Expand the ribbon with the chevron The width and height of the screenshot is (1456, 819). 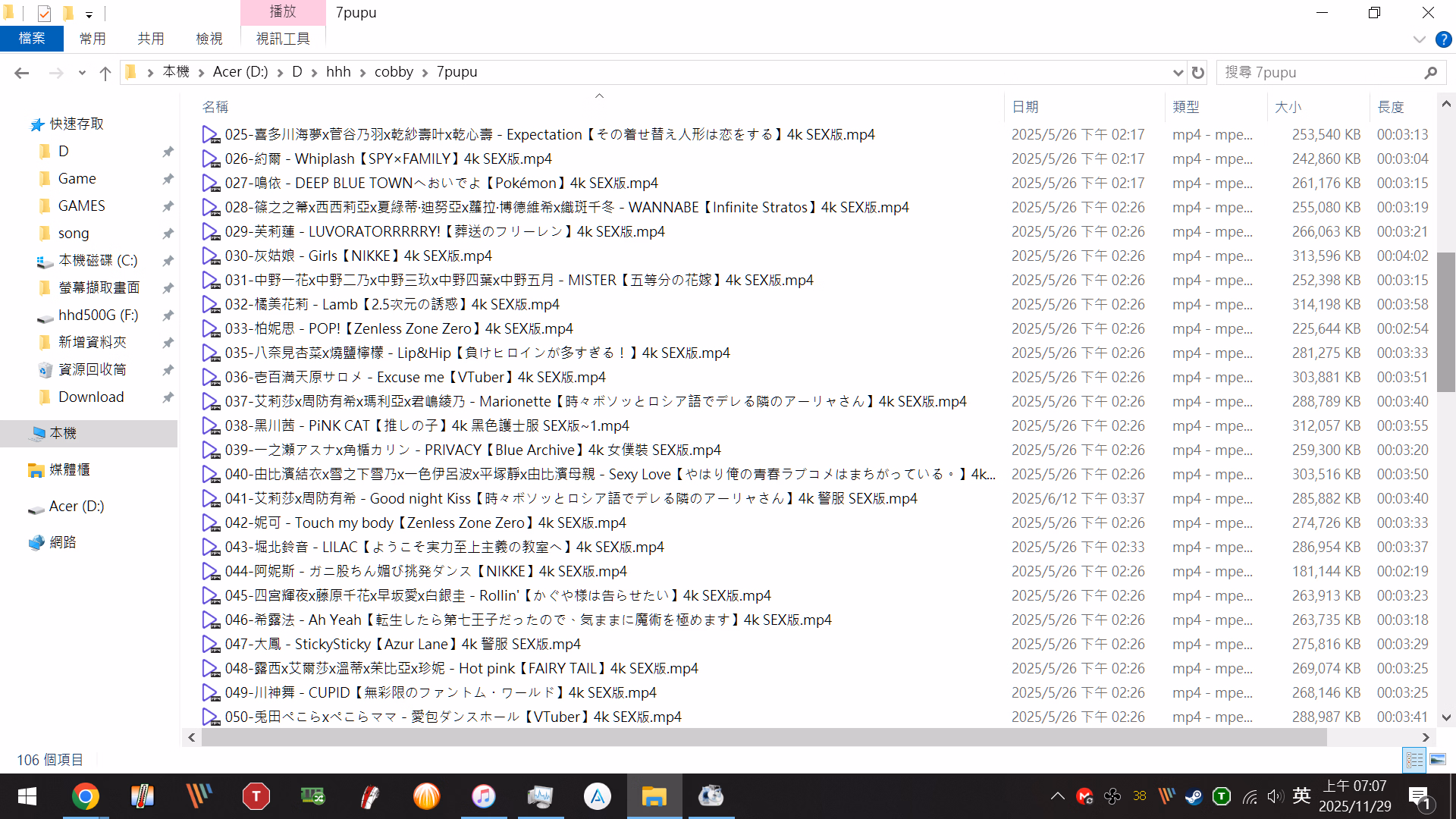pyautogui.click(x=1419, y=39)
